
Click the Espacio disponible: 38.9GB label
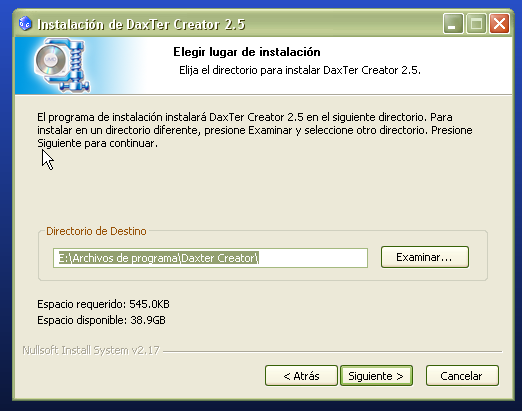(101, 320)
